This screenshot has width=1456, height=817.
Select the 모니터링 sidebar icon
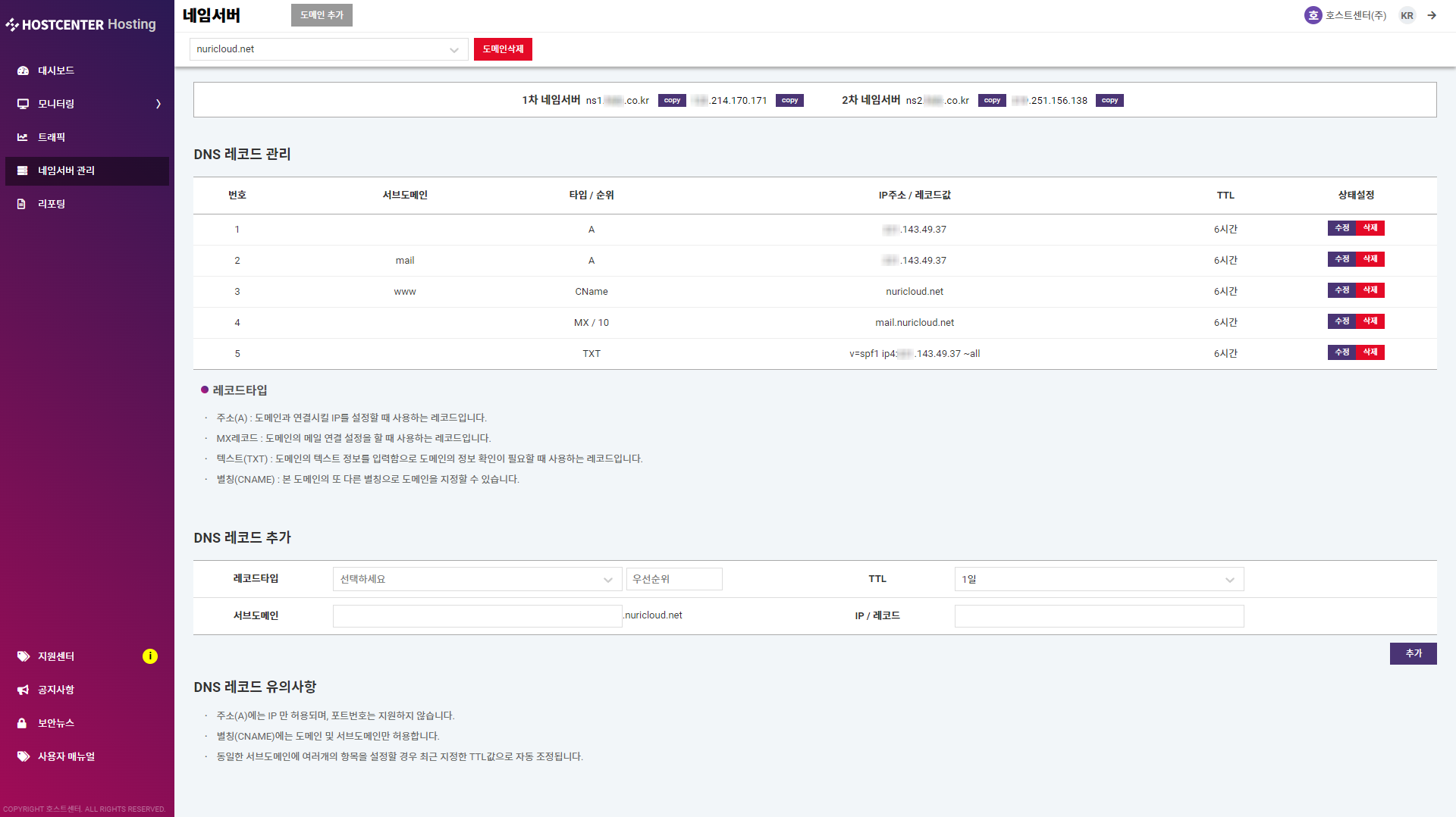21,104
